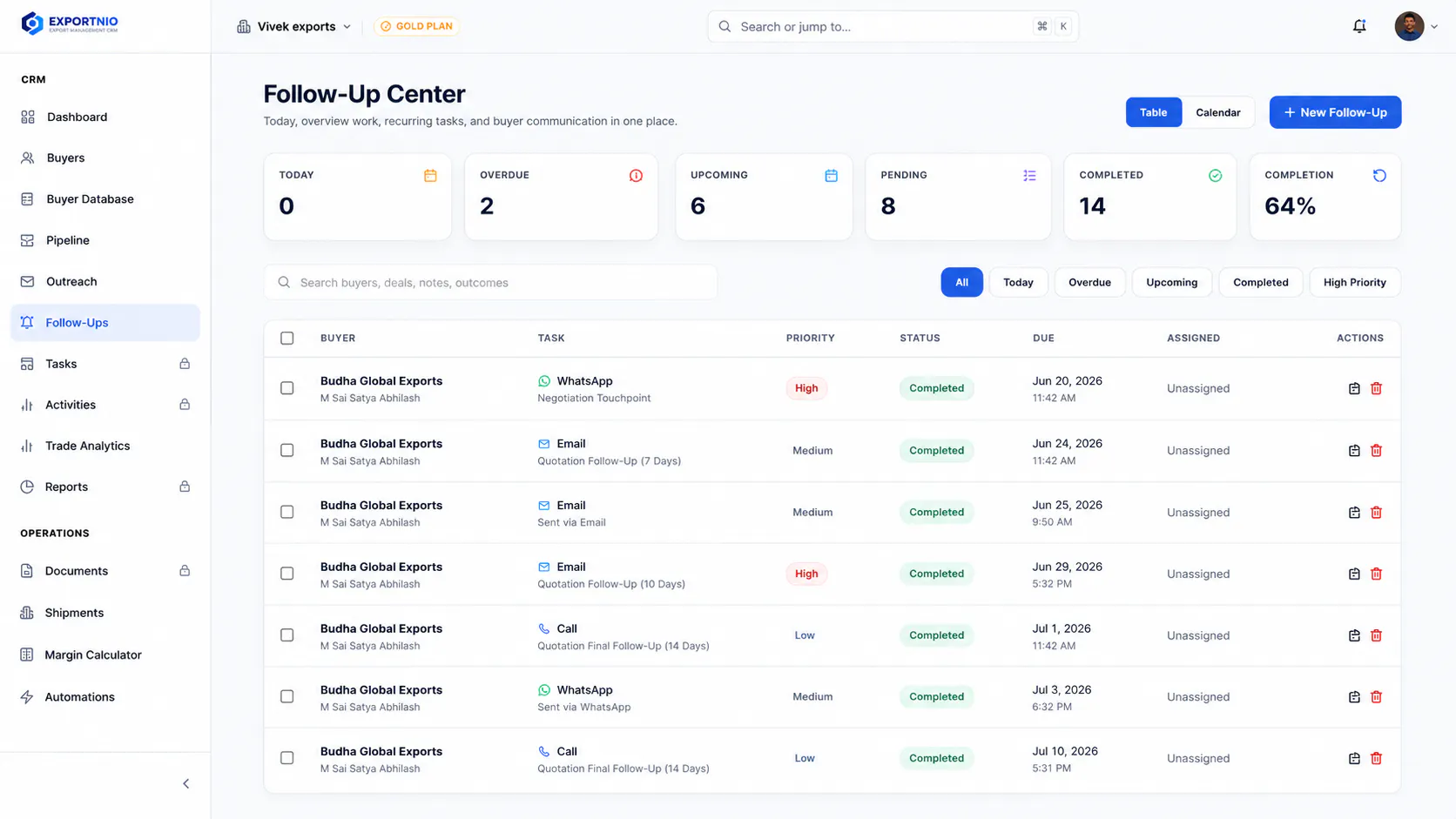Switch to the Calendar view
The image size is (1456, 819).
pos(1217,112)
